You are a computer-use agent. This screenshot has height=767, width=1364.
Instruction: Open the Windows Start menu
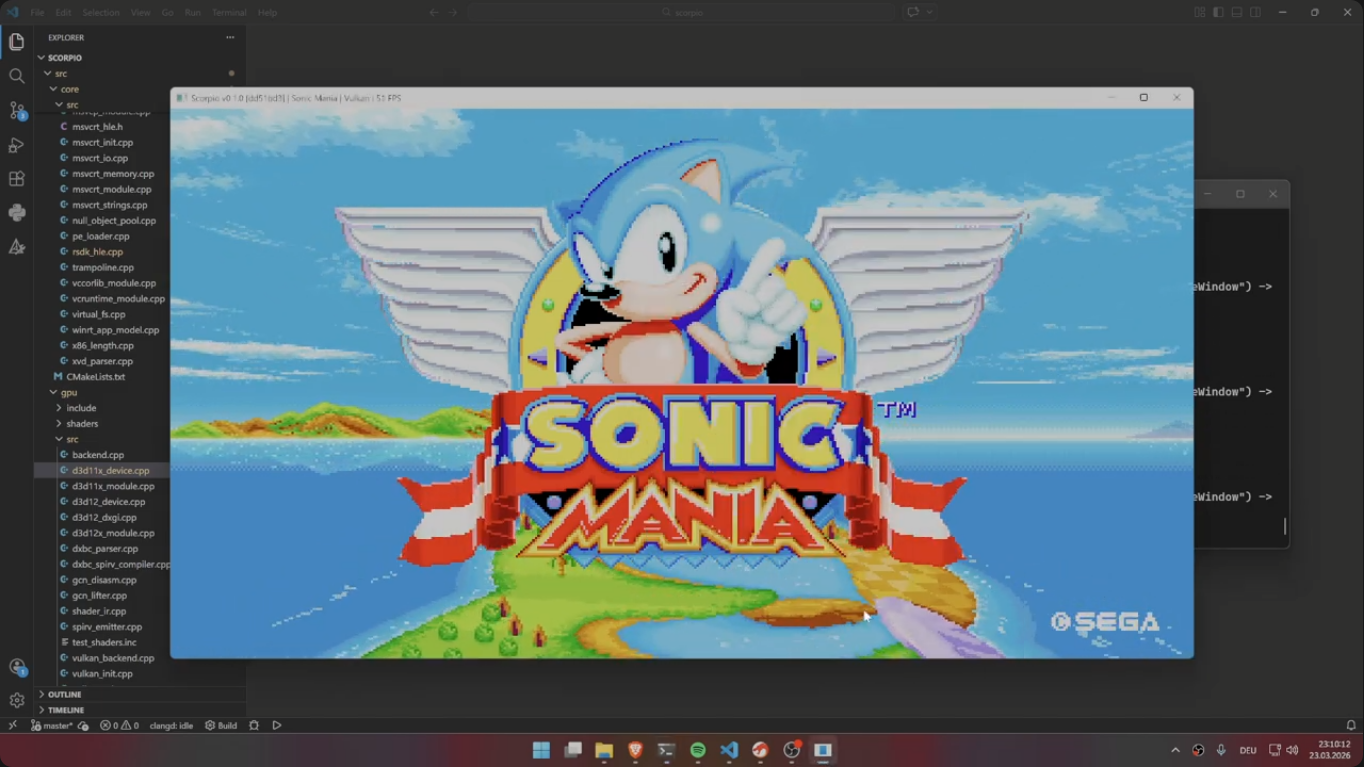pos(541,750)
